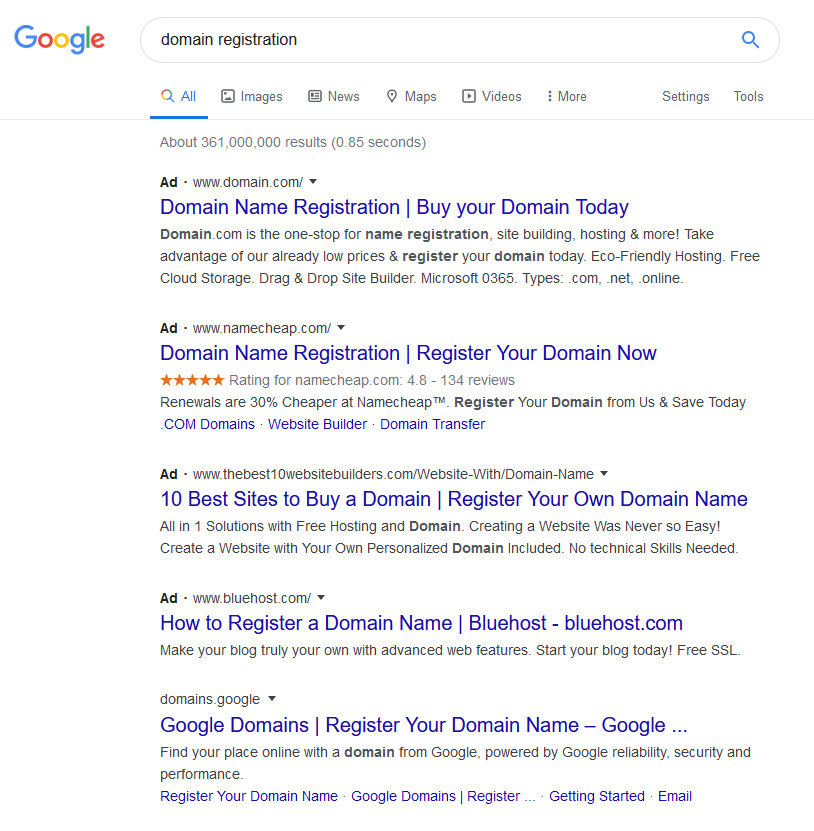Image resolution: width=814 pixels, height=831 pixels.
Task: Click the search box containing domain registration
Action: click(459, 40)
